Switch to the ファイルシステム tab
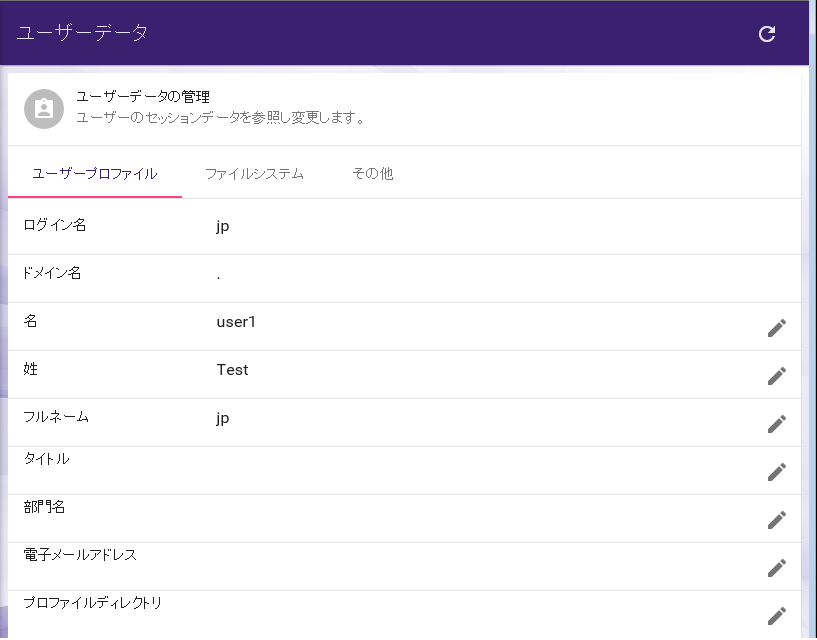This screenshot has height=640, width=817. click(x=254, y=174)
